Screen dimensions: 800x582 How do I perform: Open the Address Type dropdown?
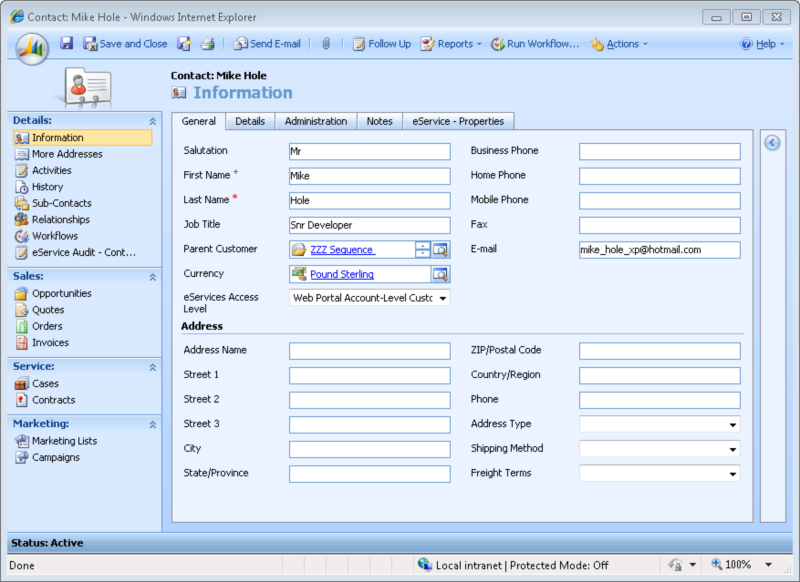click(733, 425)
